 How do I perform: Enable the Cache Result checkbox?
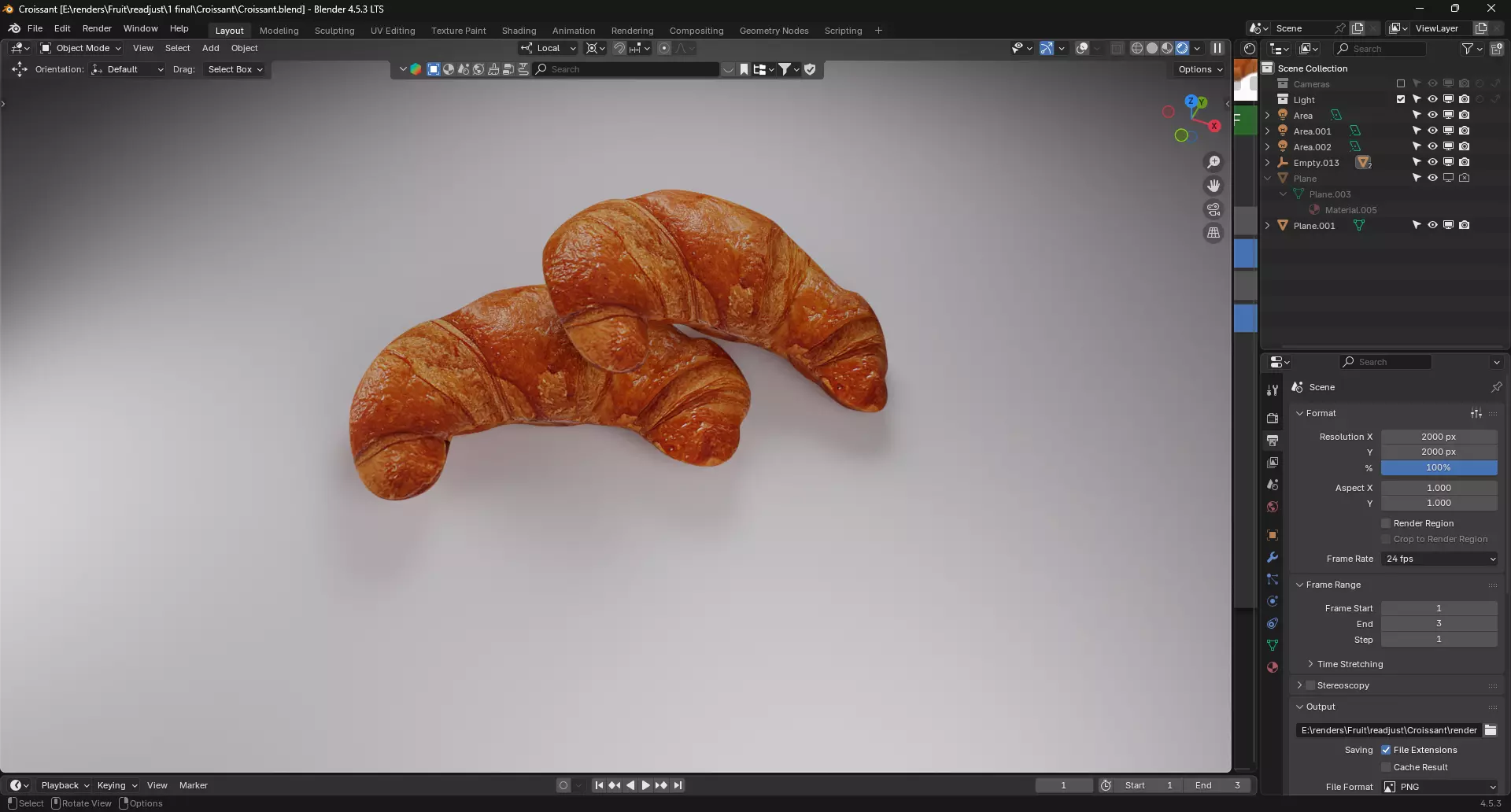click(1387, 767)
